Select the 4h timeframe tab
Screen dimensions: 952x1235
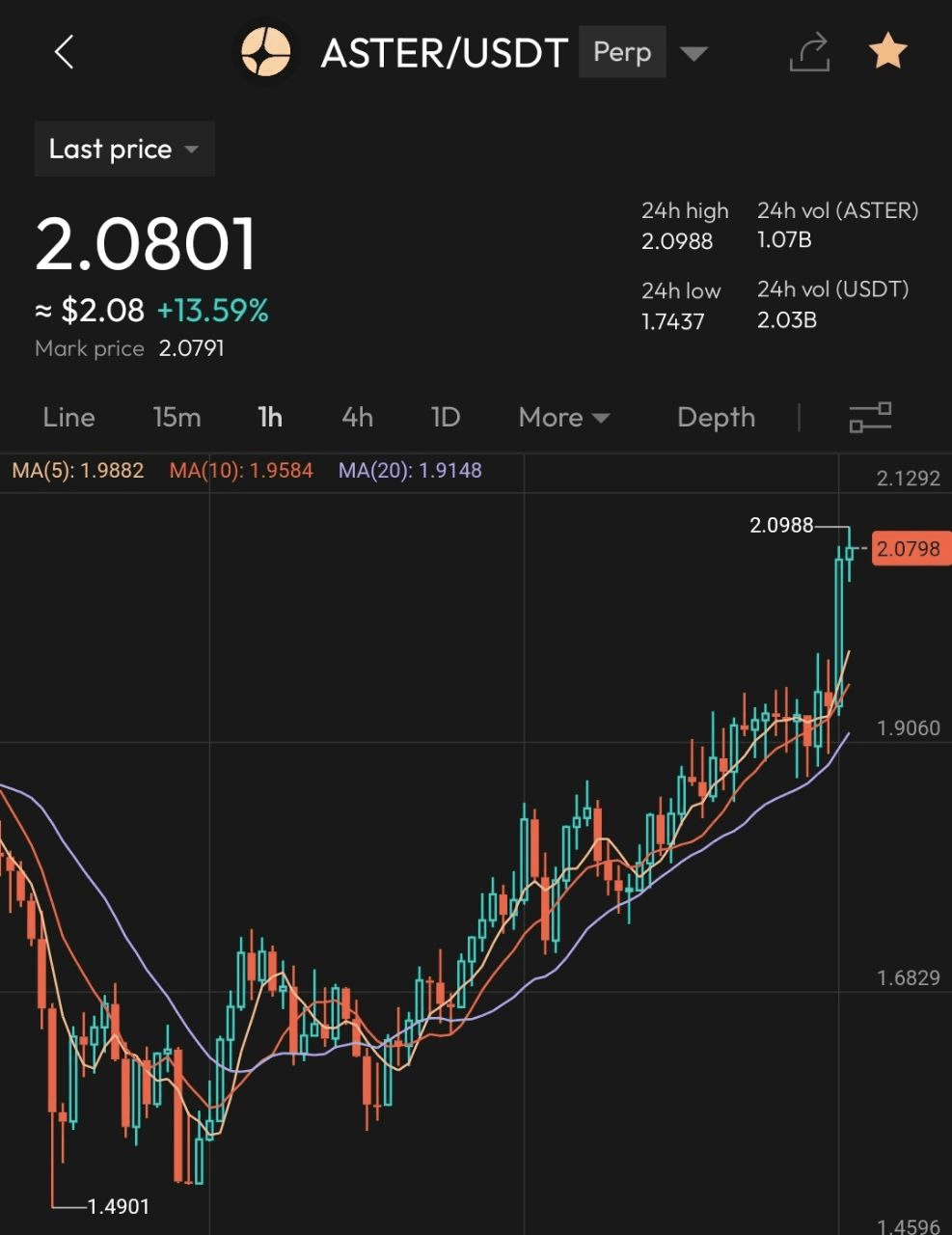pyautogui.click(x=357, y=417)
